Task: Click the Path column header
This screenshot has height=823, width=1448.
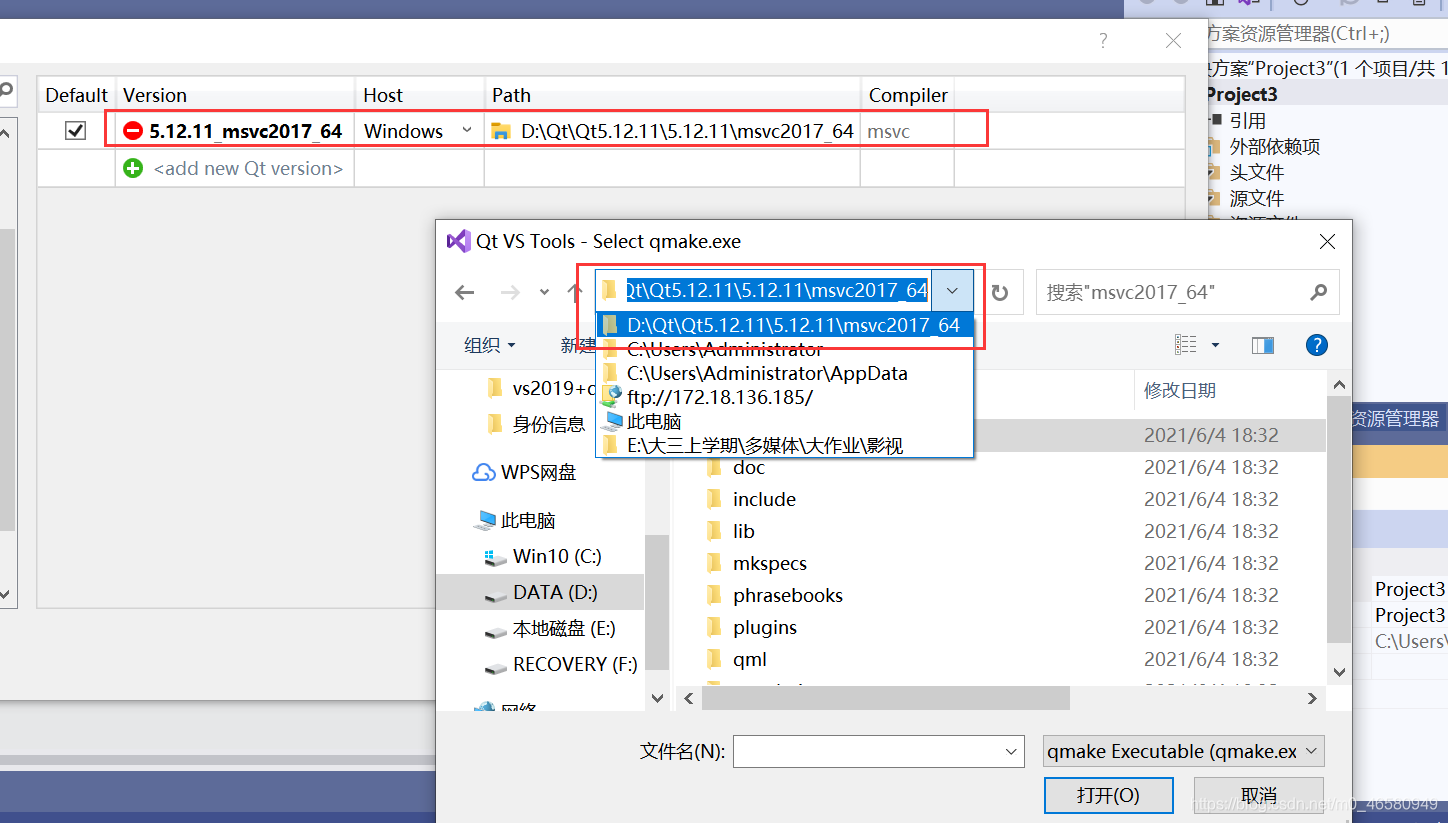Action: pos(672,95)
